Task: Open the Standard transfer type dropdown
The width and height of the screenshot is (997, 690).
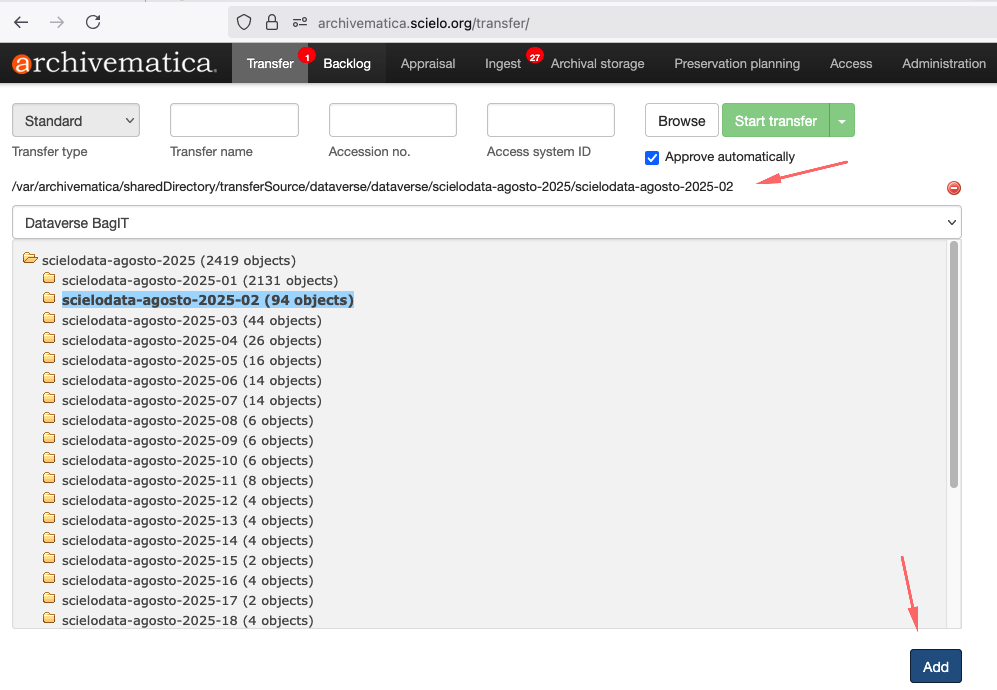Action: [76, 121]
